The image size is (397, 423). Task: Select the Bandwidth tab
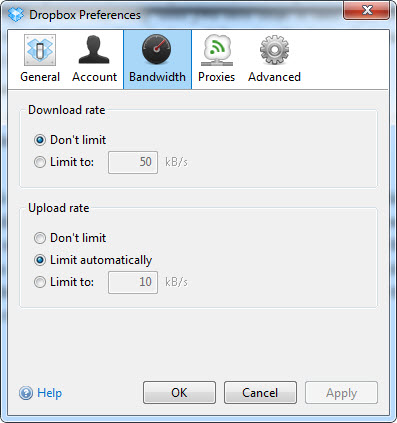pos(157,59)
